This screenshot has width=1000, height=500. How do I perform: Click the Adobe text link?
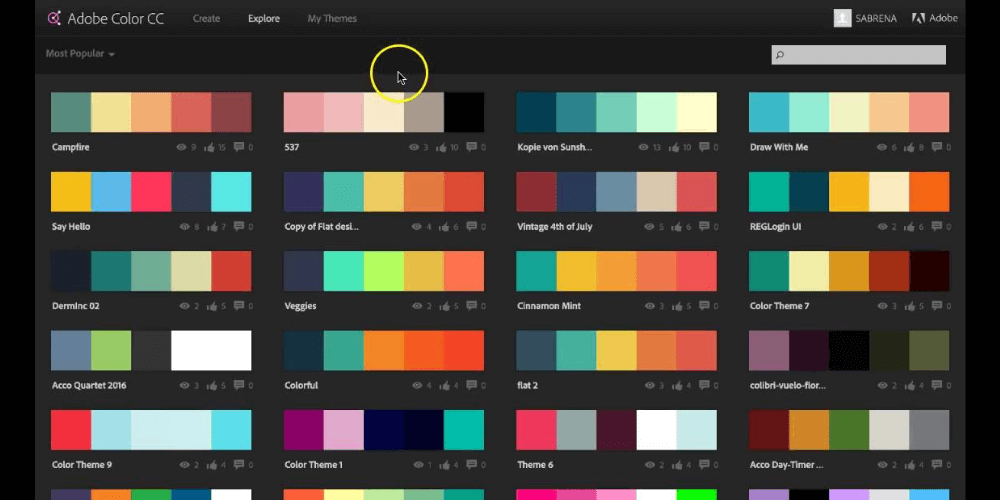(943, 18)
